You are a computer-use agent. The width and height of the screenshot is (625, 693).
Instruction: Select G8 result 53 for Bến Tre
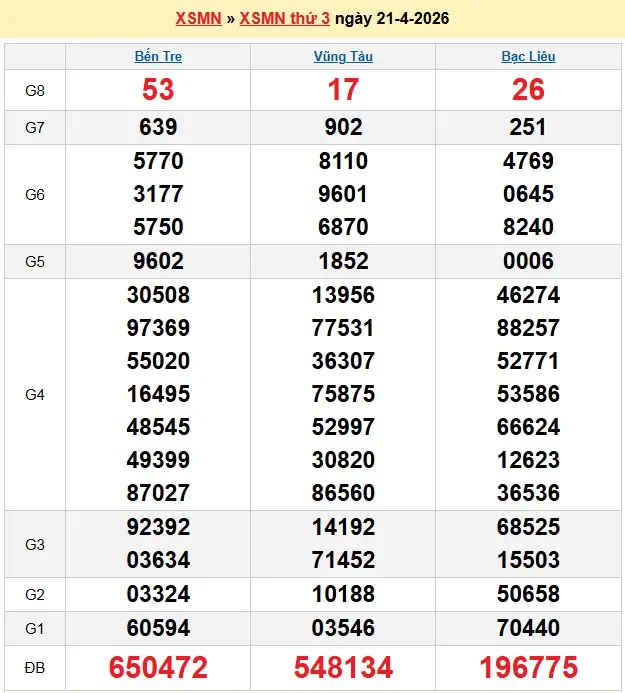pyautogui.click(x=158, y=90)
